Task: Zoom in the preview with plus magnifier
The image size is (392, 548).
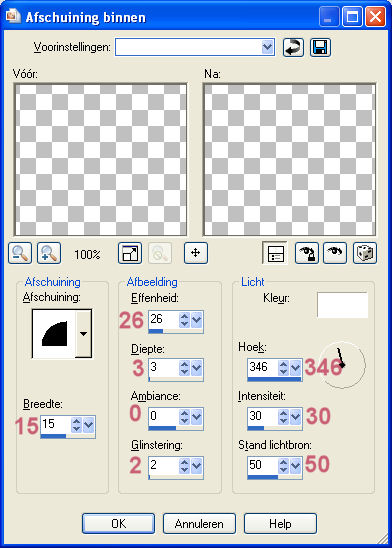Action: [49, 253]
